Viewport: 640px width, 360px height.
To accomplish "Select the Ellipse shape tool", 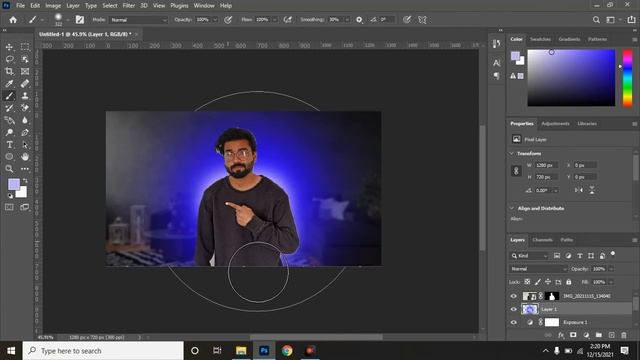I will click(9, 157).
